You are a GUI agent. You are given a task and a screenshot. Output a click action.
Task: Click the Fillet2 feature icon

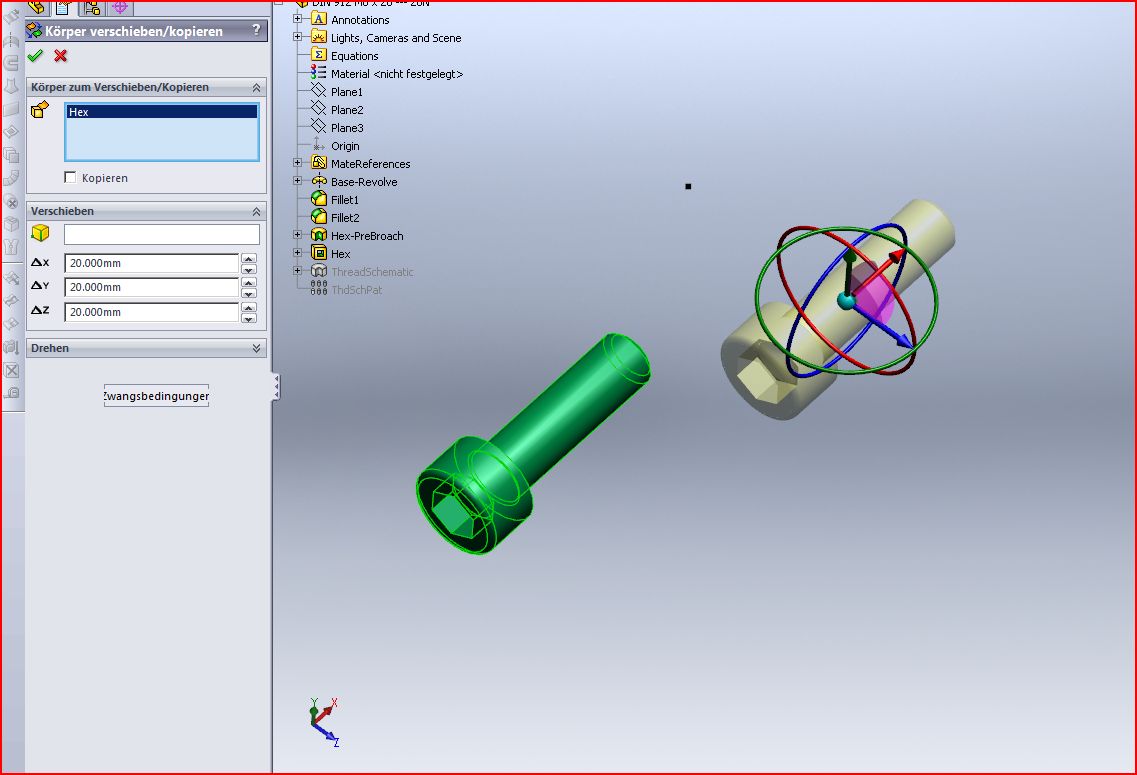[319, 217]
